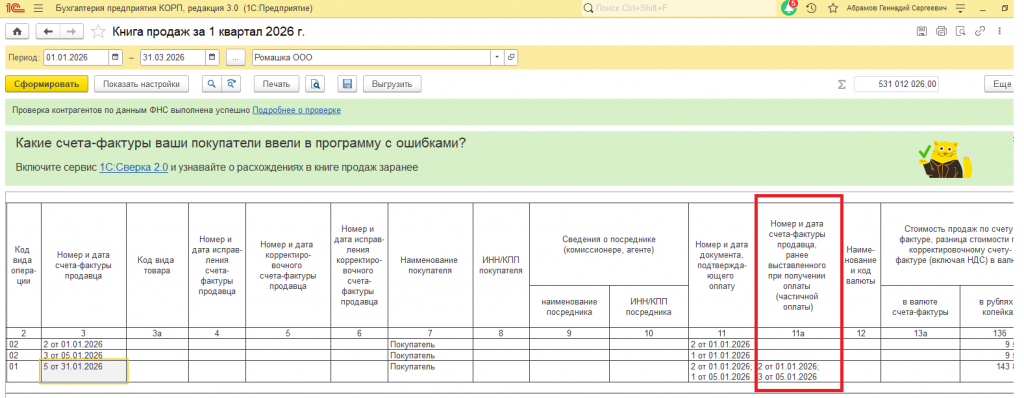Focus the global search field Поиск
Screen dimensions: 1024x398
point(679,8)
